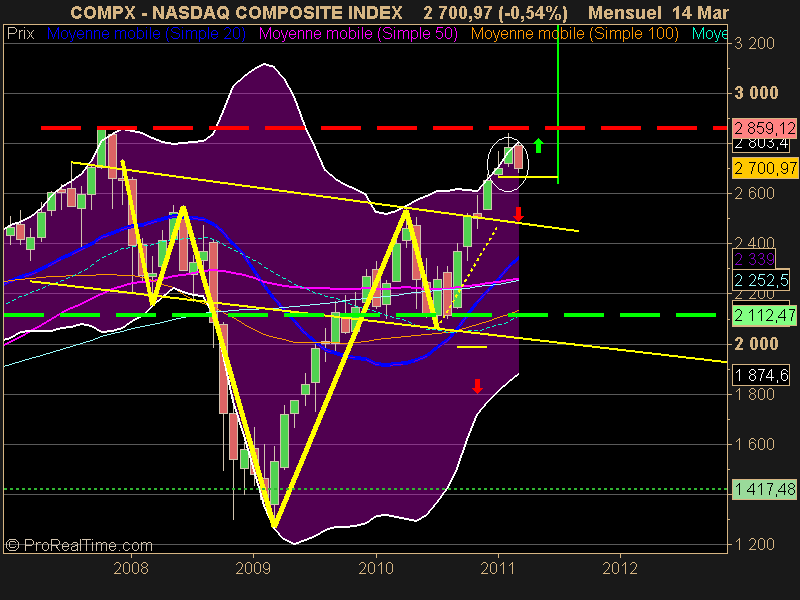Image resolution: width=800 pixels, height=600 pixels.
Task: Select 'Moyenne mobile (Simple 100)' legend entry
Action: 574,34
